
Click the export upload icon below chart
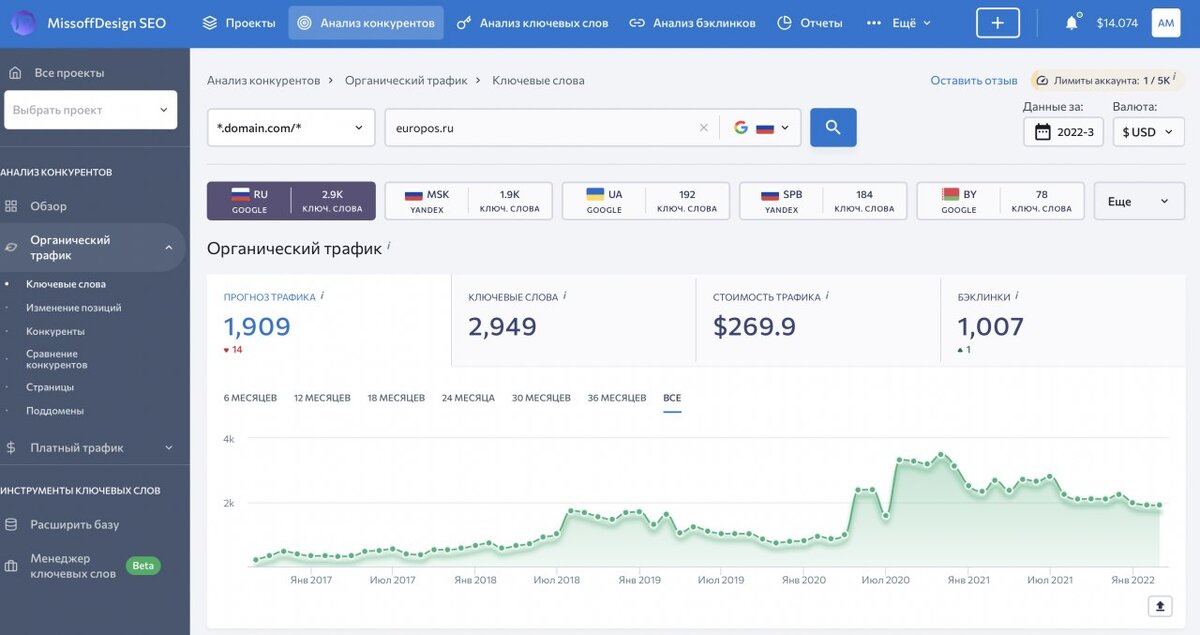(1160, 606)
